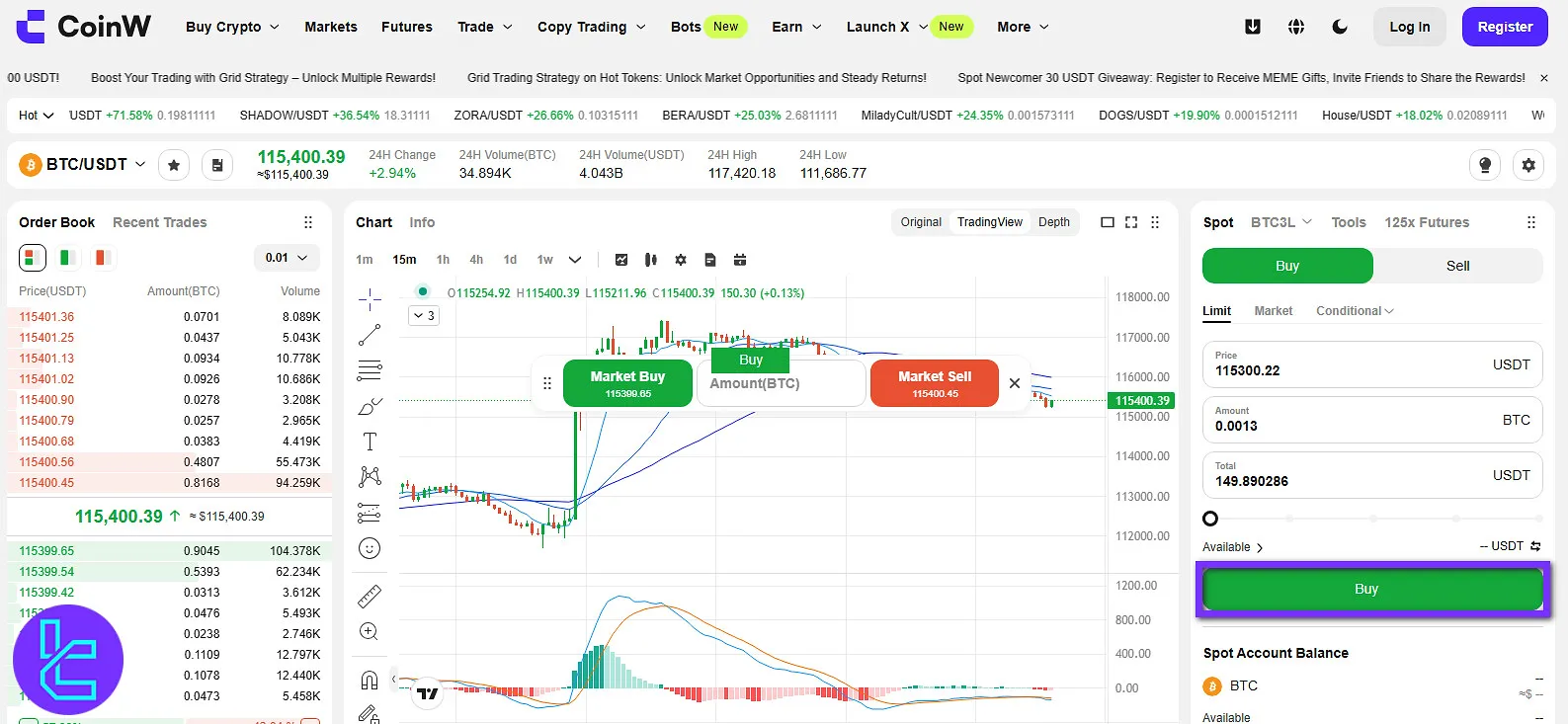The height and width of the screenshot is (724, 1568).
Task: Click the chart template document icon
Action: [x=710, y=260]
